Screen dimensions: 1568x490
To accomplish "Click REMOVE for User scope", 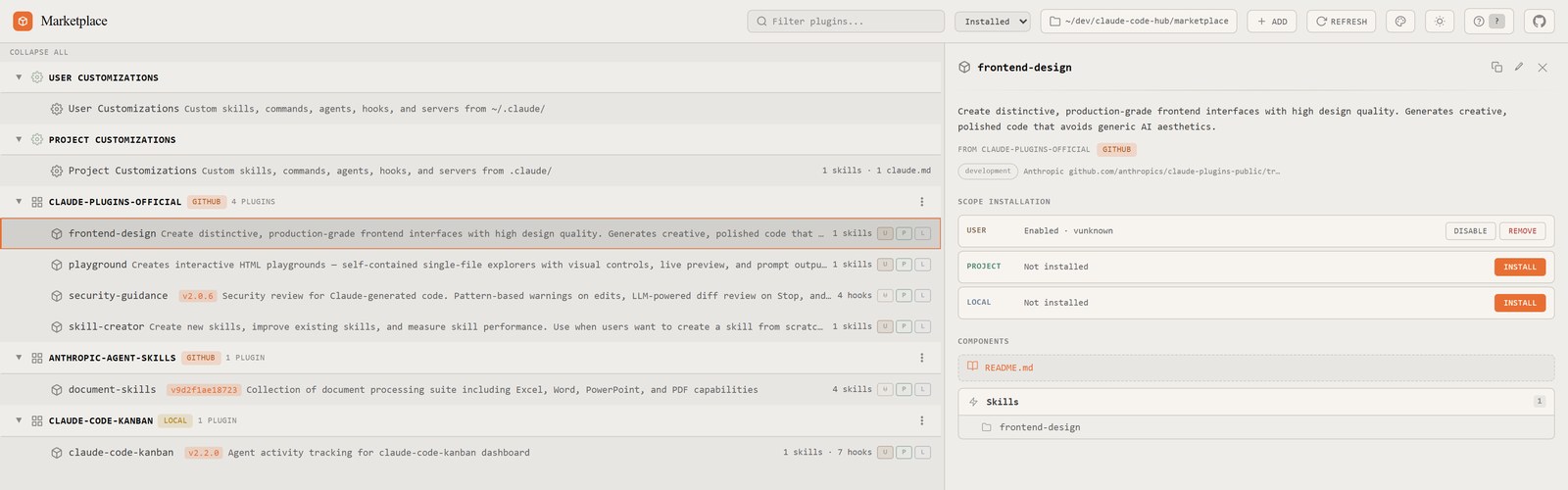I will (x=1522, y=231).
